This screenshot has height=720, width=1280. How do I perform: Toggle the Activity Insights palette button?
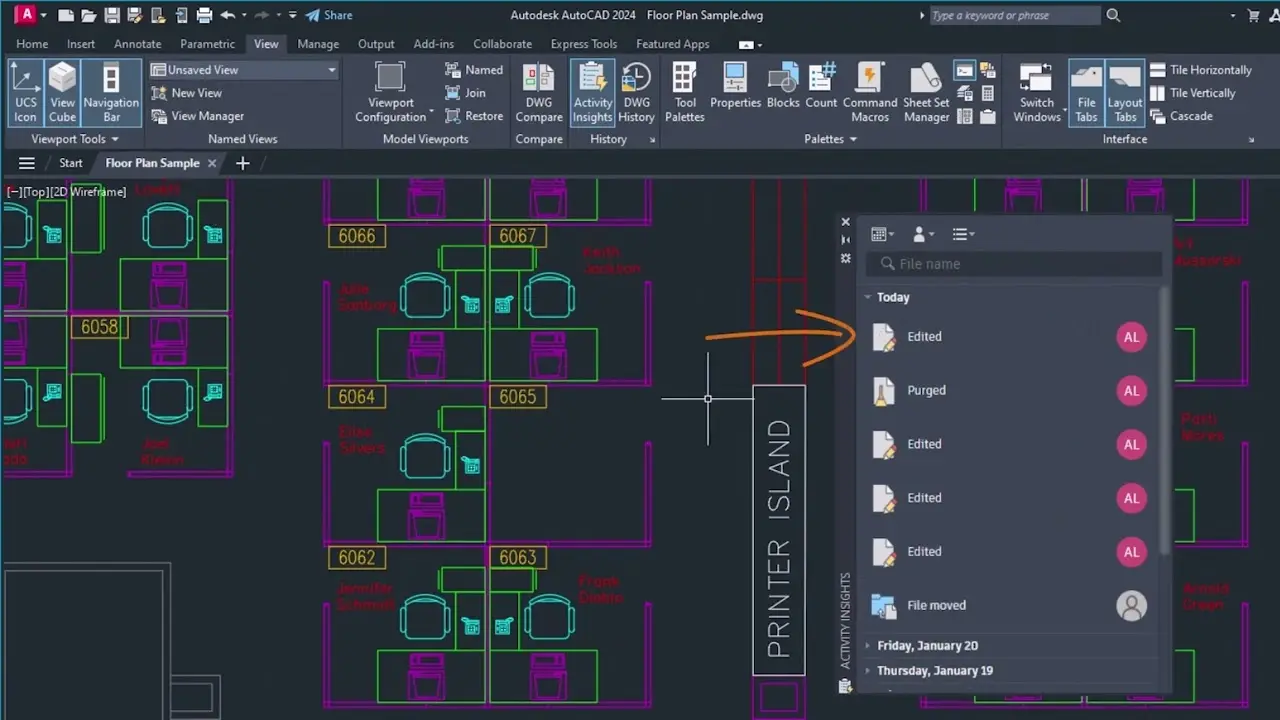pyautogui.click(x=593, y=92)
